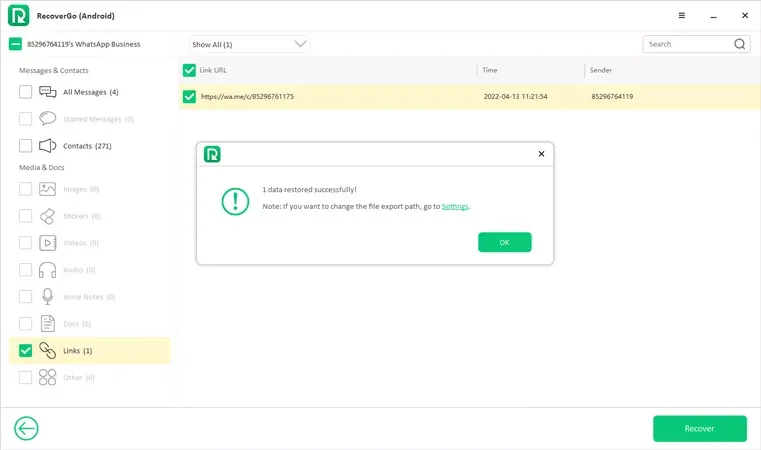Click the RecoverGo logo in dialog header

tap(212, 154)
